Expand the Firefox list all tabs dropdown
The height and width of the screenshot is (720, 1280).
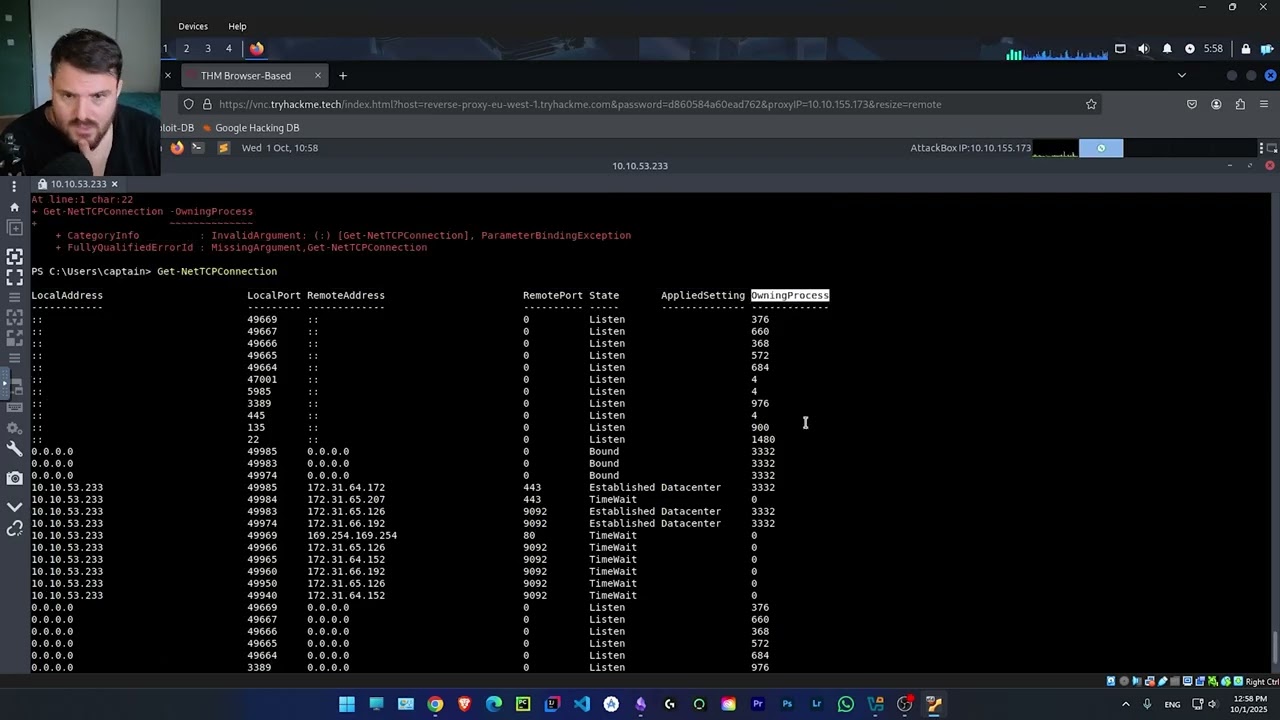pyautogui.click(x=1181, y=76)
